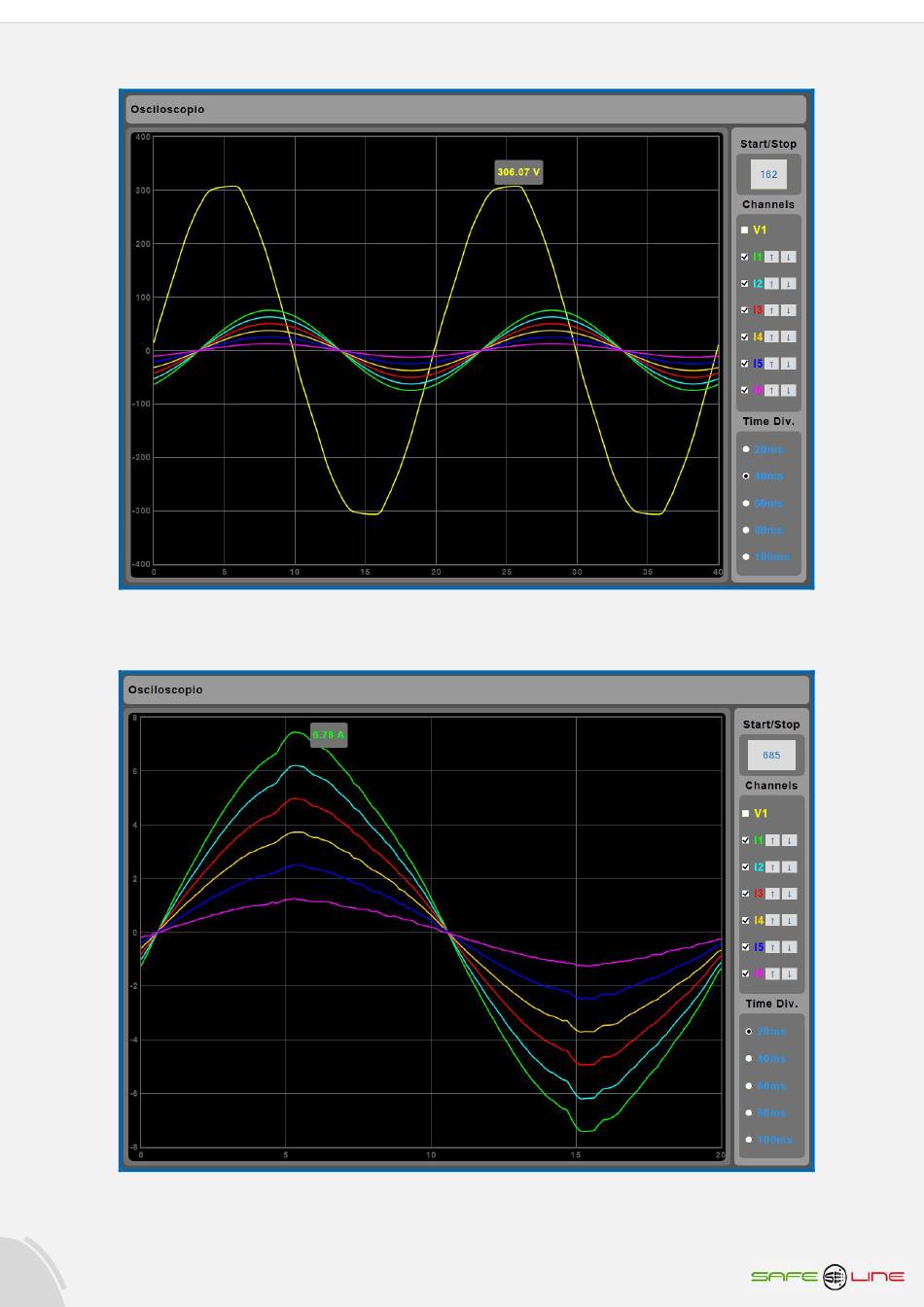Image resolution: width=924 pixels, height=1307 pixels.
Task: Shift I3 trace down in lower oscilloscope
Action: coord(790,894)
